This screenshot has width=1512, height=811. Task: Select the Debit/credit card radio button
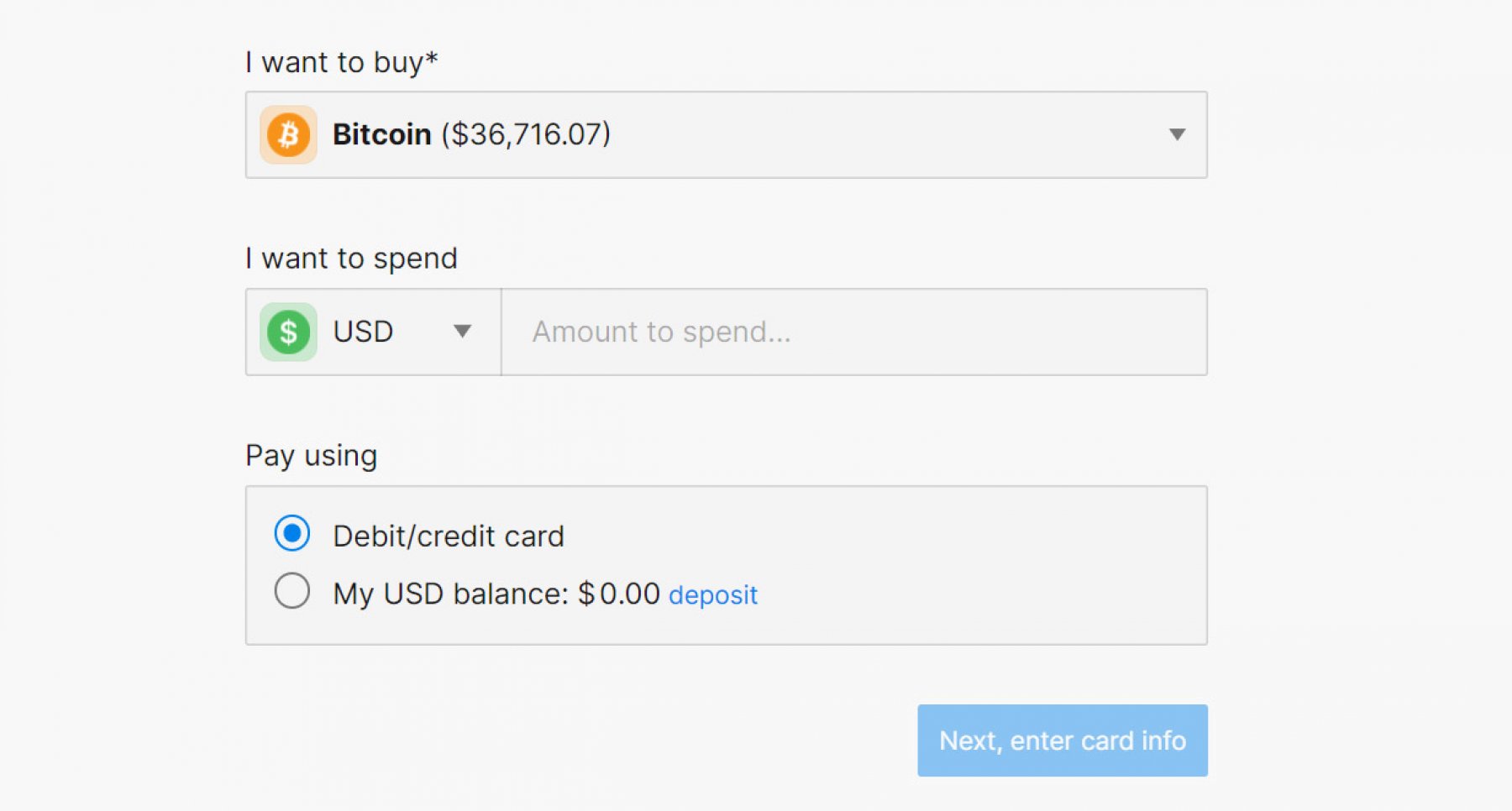point(292,533)
